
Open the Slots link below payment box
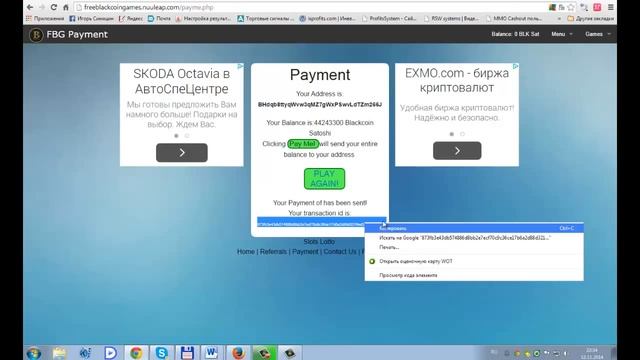(x=311, y=242)
